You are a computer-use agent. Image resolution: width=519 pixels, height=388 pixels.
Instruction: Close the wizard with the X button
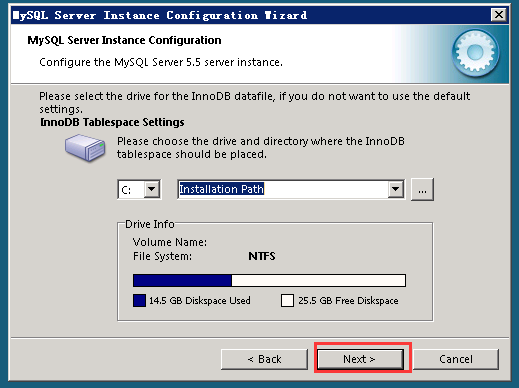pyautogui.click(x=499, y=15)
